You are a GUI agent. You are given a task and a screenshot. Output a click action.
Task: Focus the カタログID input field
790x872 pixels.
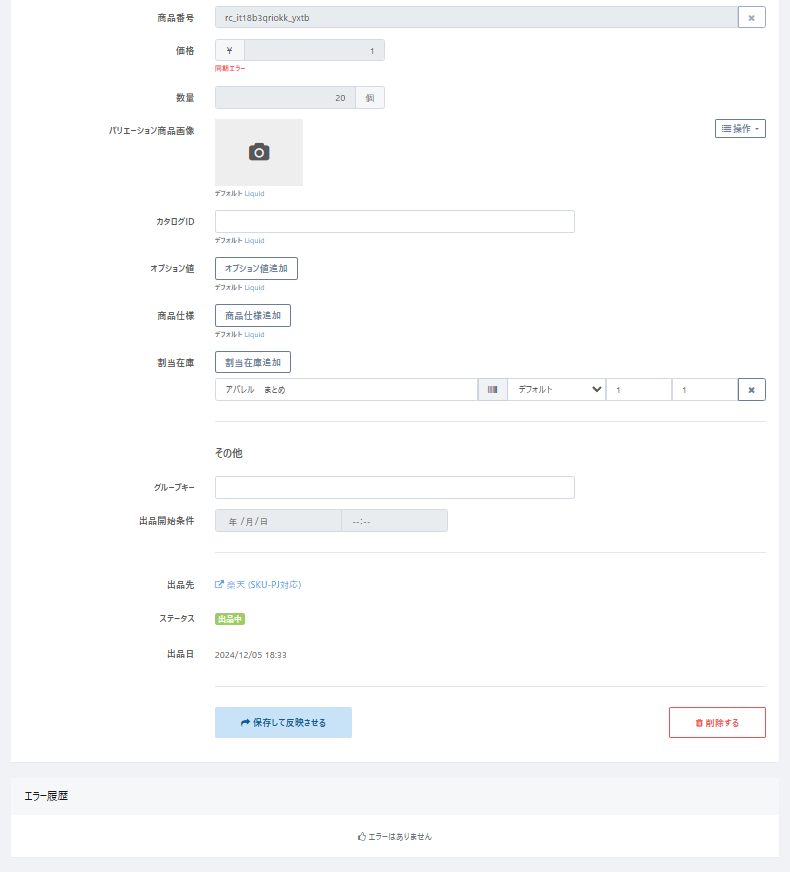[394, 221]
